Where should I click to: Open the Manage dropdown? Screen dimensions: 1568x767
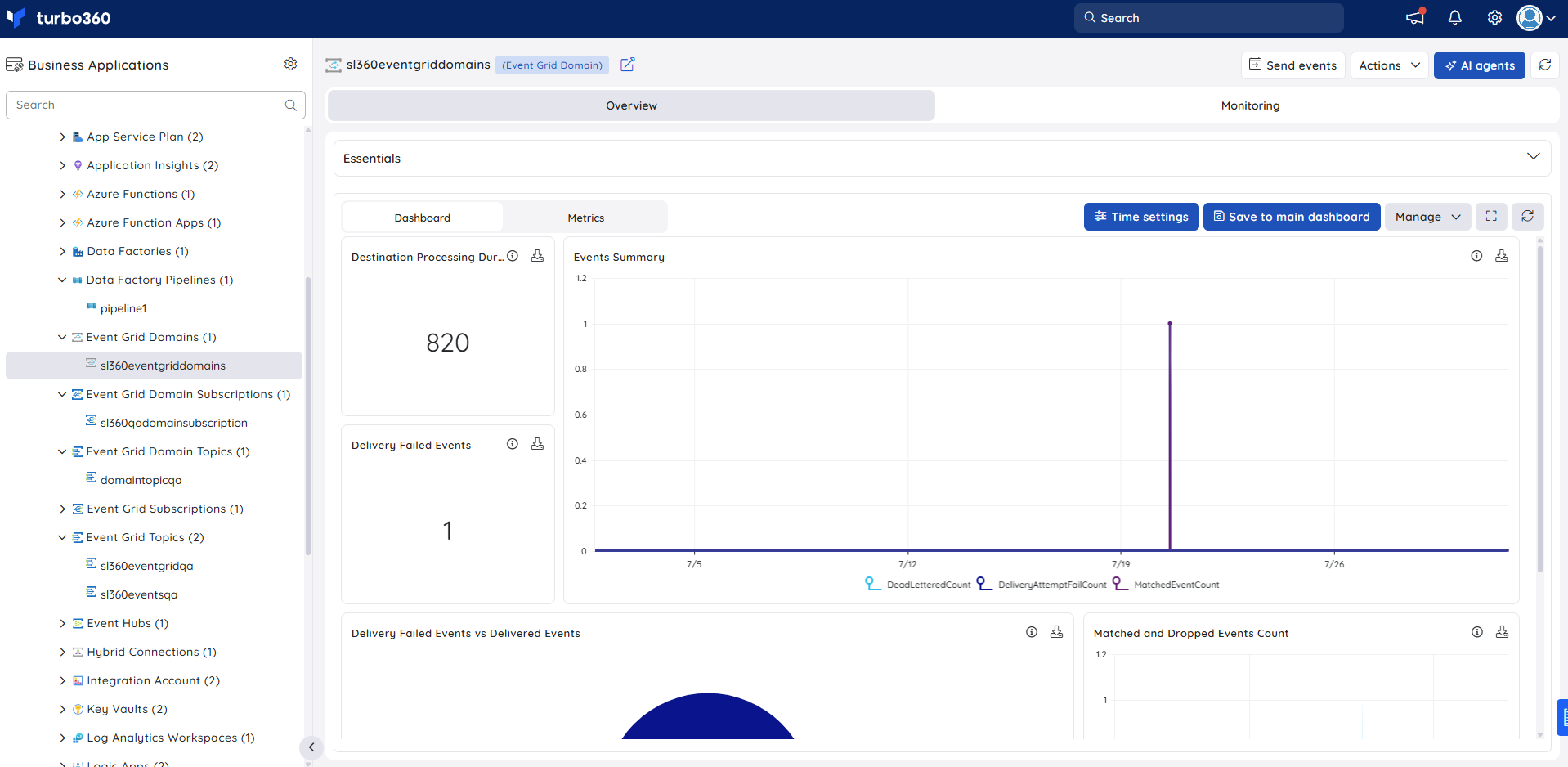coord(1427,217)
